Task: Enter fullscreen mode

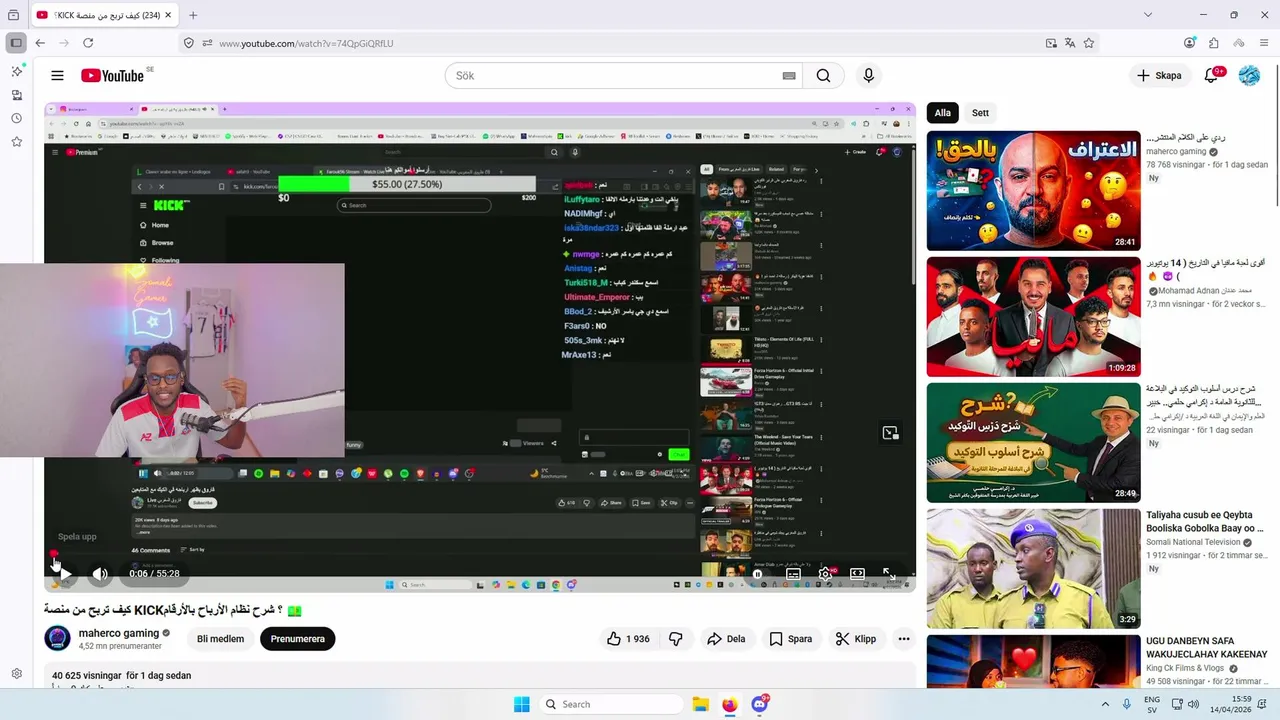Action: click(889, 573)
